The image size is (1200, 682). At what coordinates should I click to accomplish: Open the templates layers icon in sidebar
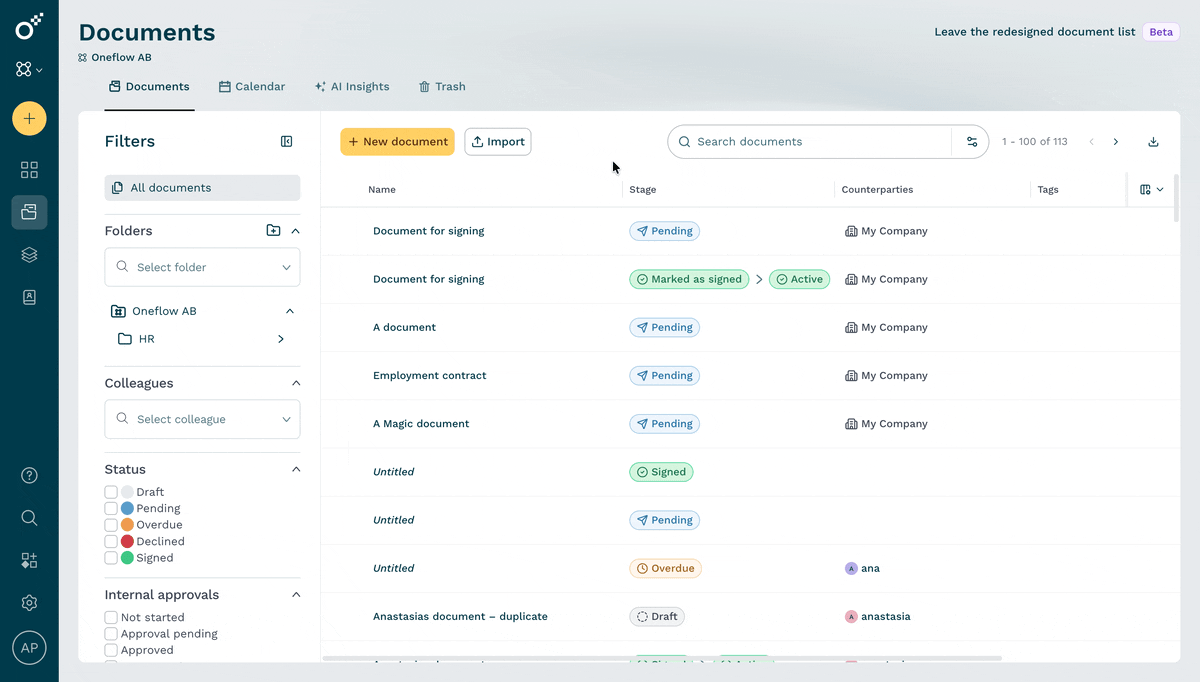29,255
